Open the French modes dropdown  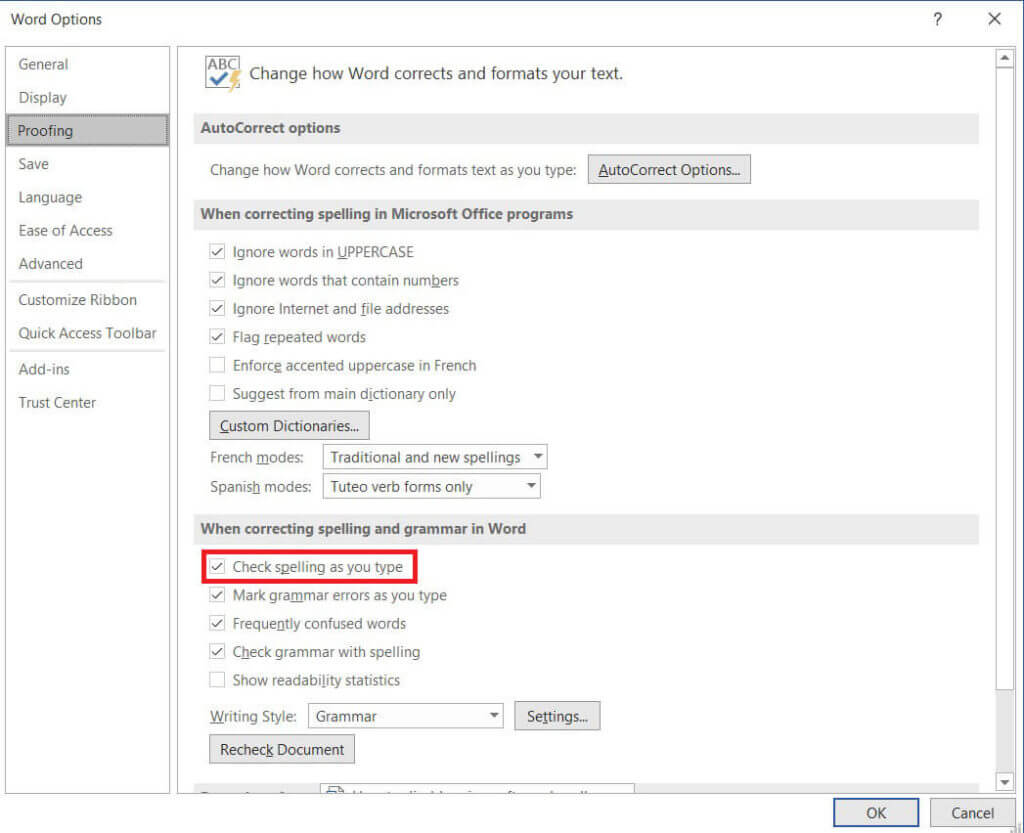click(x=435, y=457)
